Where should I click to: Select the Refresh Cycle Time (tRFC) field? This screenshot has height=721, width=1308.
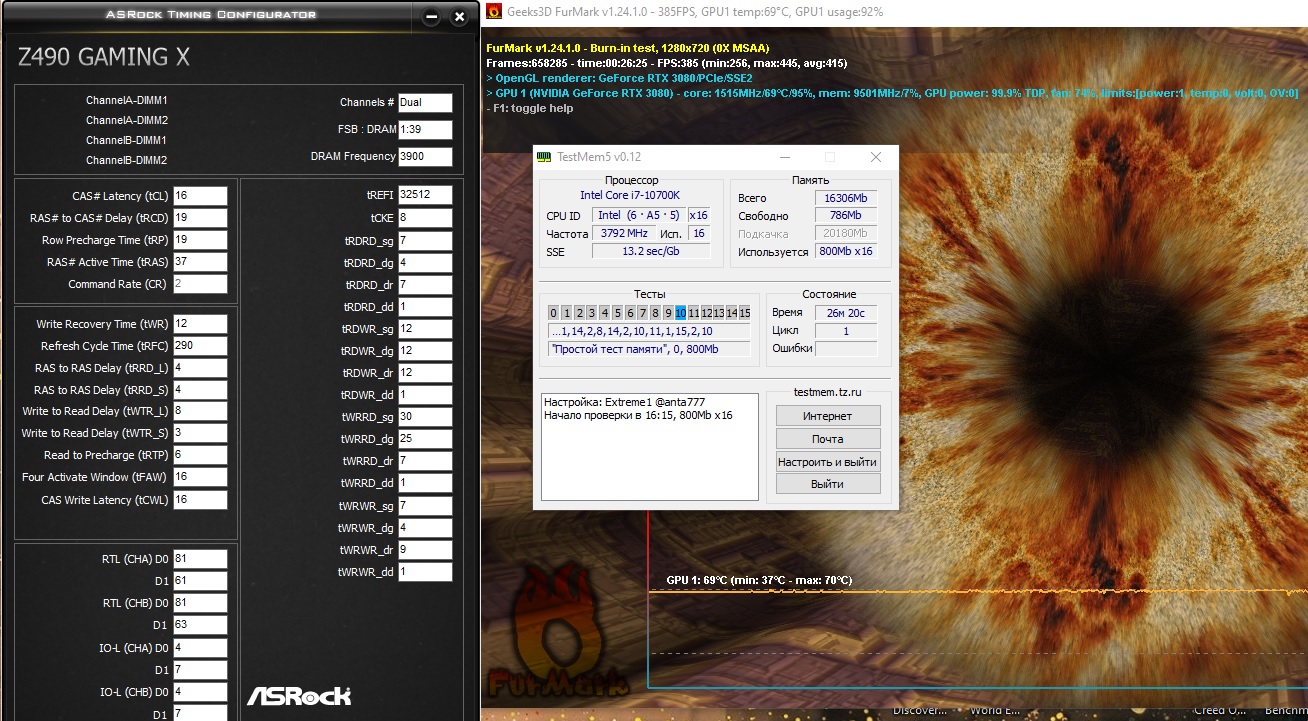coord(200,346)
